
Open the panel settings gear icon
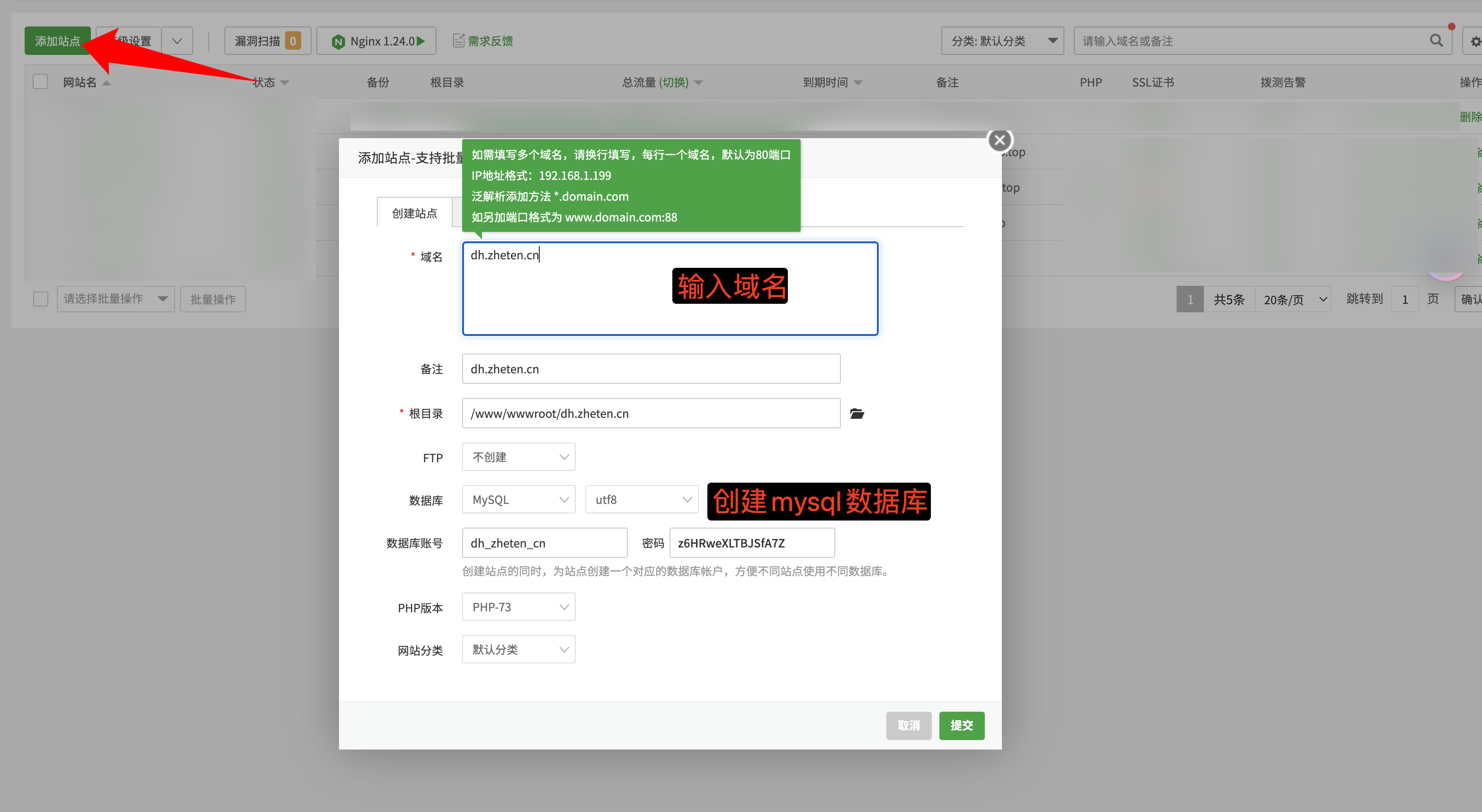click(x=1474, y=40)
